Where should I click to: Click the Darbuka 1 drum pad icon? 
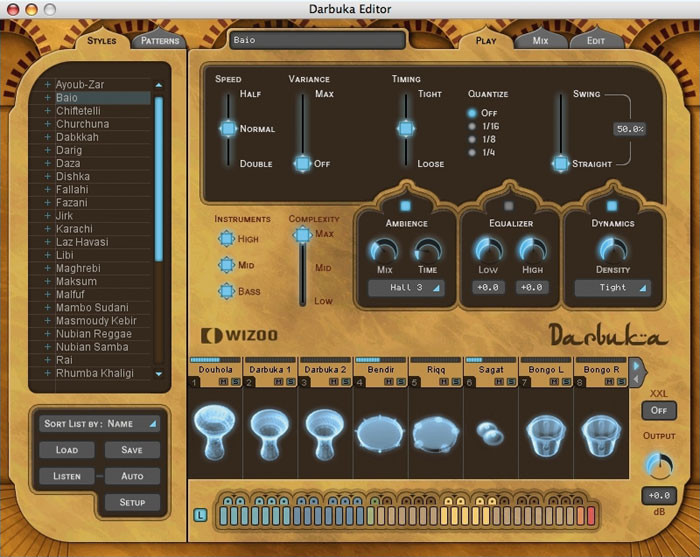tap(270, 434)
